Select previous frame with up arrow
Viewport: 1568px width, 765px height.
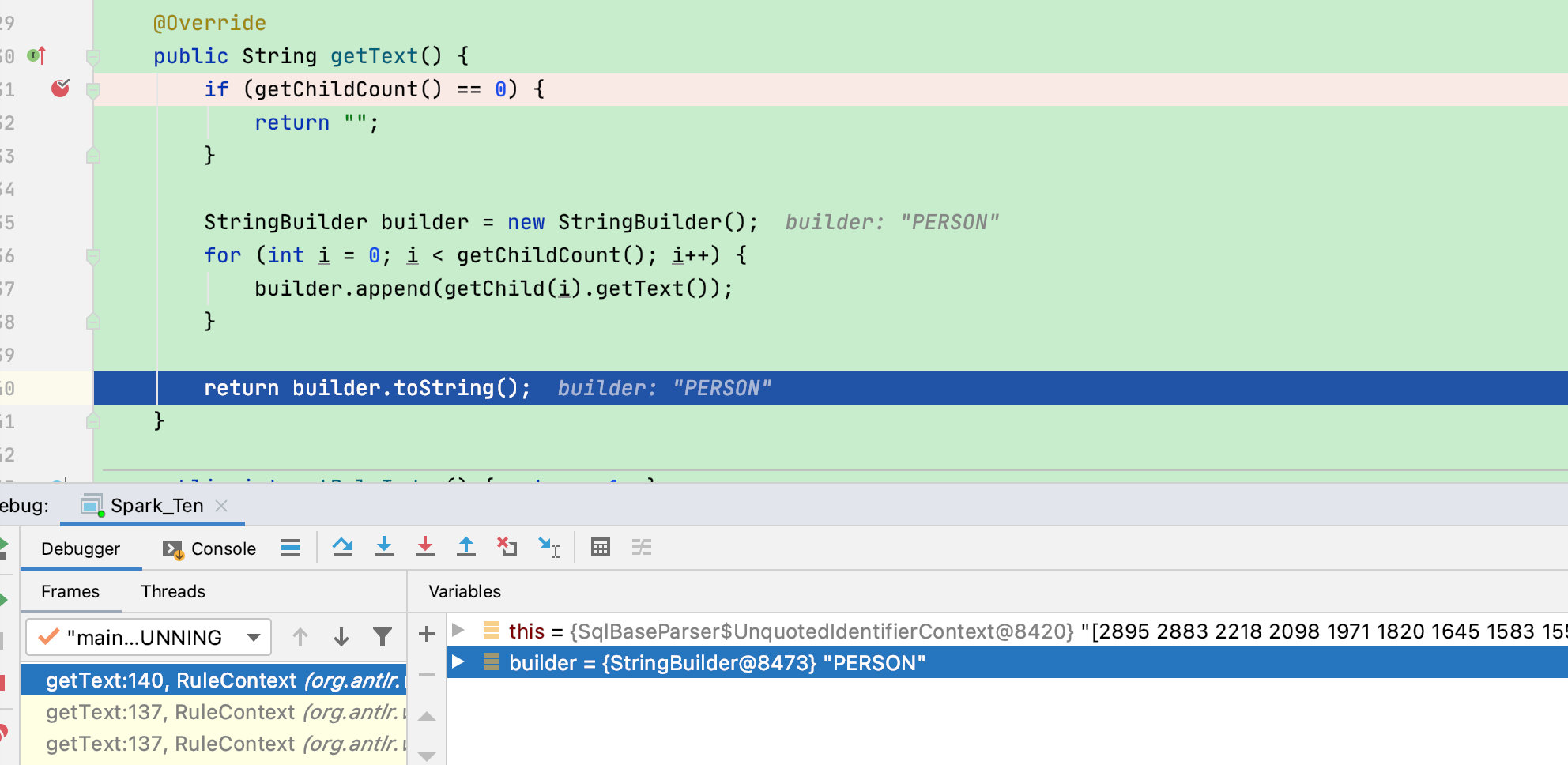coord(300,637)
